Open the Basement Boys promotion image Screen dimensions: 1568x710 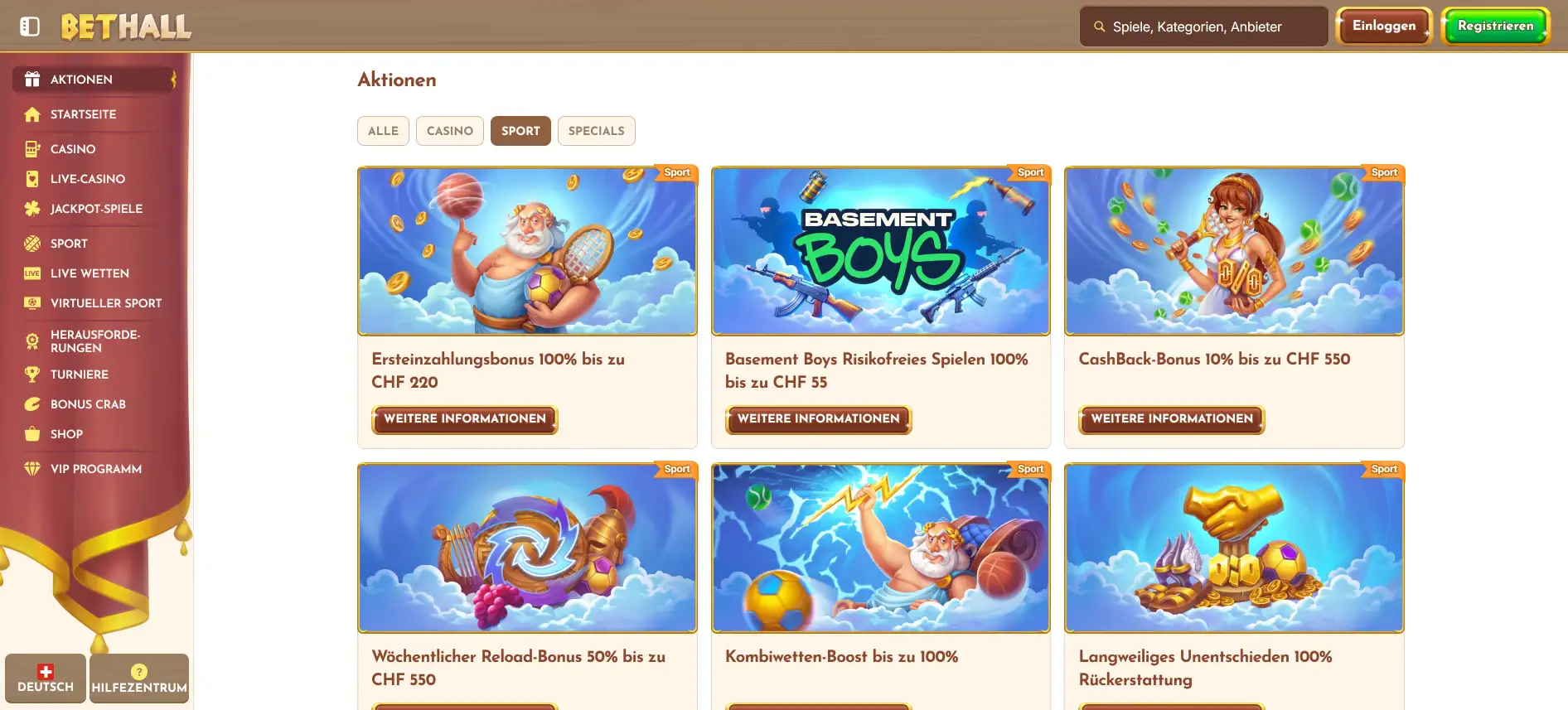881,251
